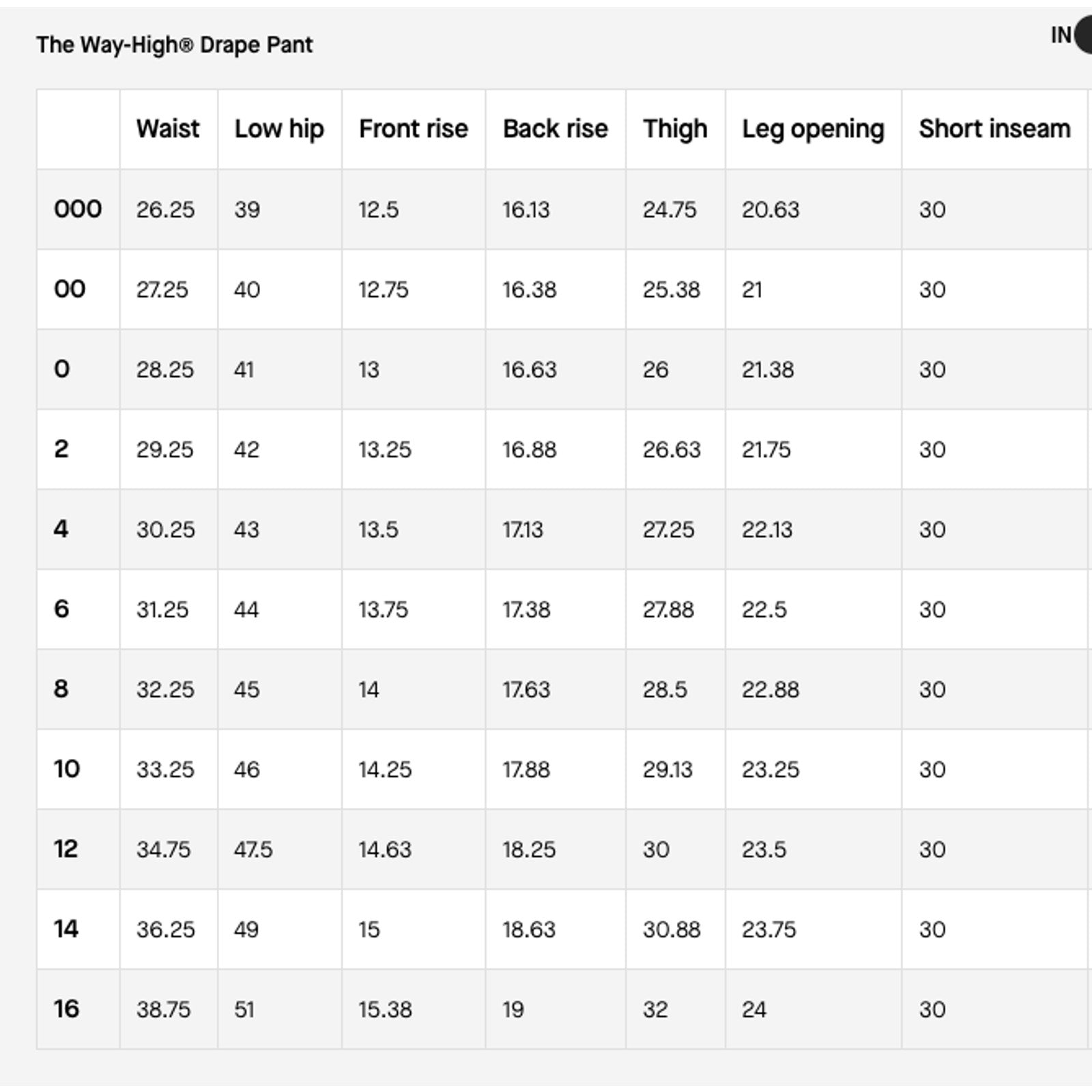Select the Short inseam column header
The image size is (1092, 1092).
pos(994,129)
